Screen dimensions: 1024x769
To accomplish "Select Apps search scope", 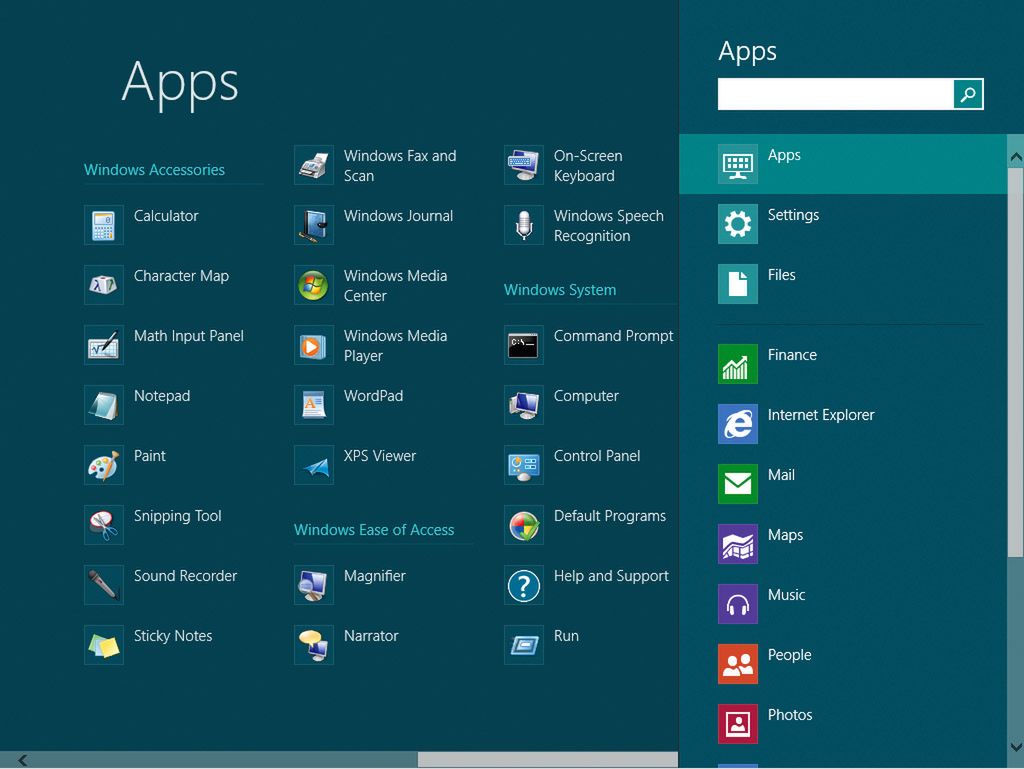I will (x=843, y=164).
